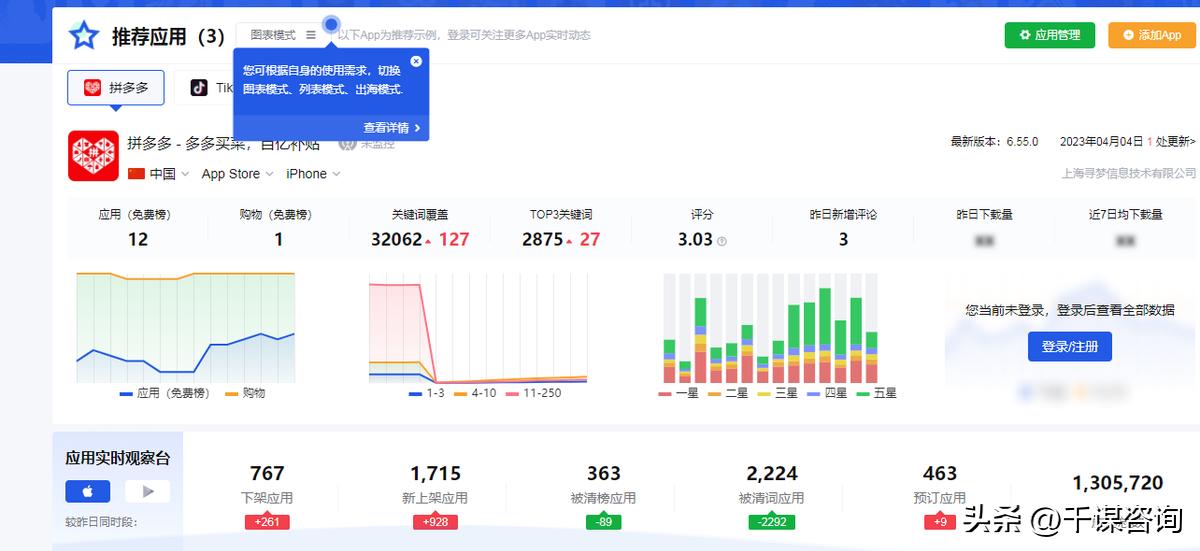Click the 下架应用 count 767

point(267,473)
